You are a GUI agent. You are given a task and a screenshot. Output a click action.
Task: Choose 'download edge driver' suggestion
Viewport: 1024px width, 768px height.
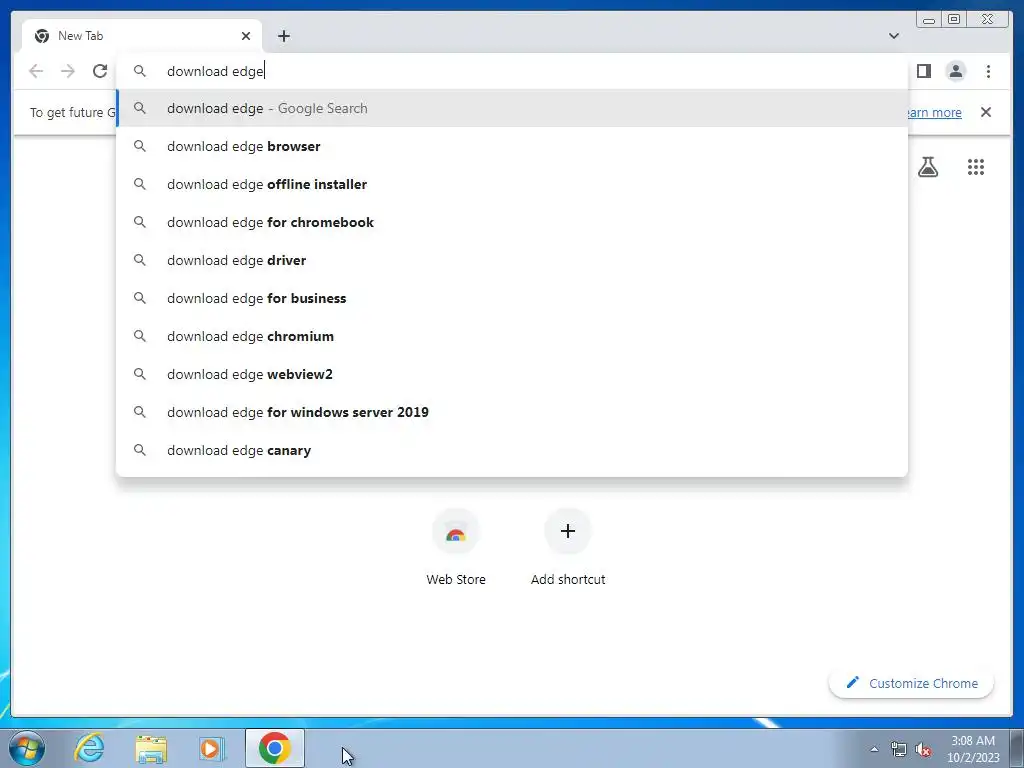pos(512,260)
